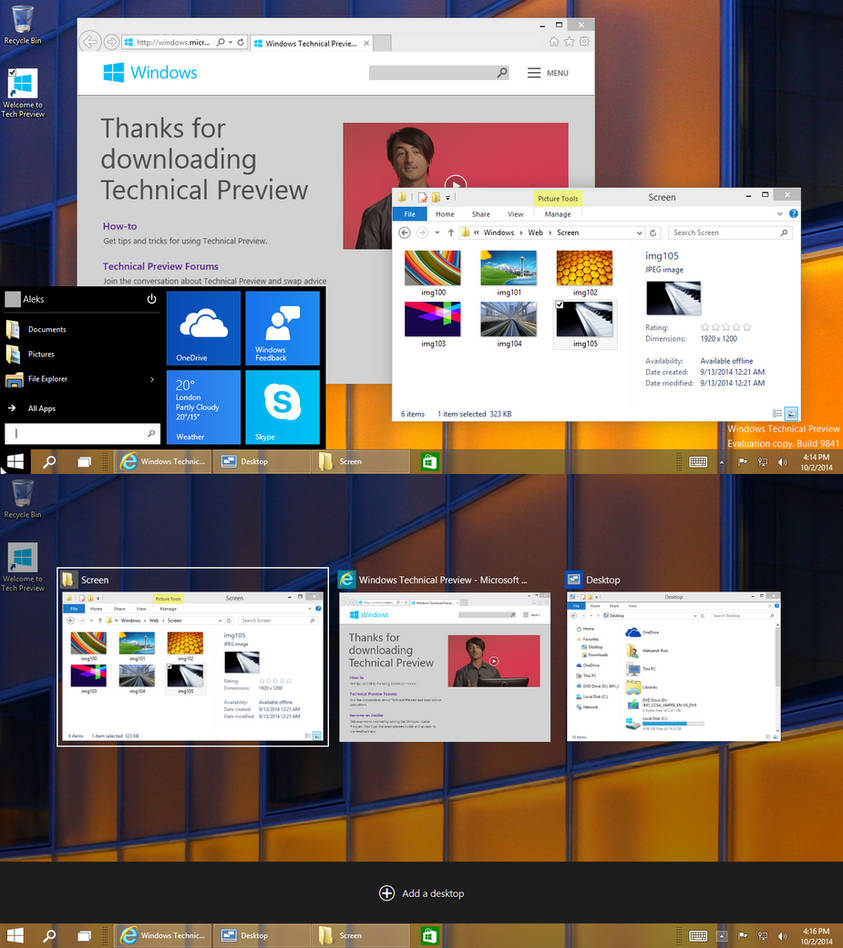Toggle large thumbnail view in the status bar

[790, 412]
